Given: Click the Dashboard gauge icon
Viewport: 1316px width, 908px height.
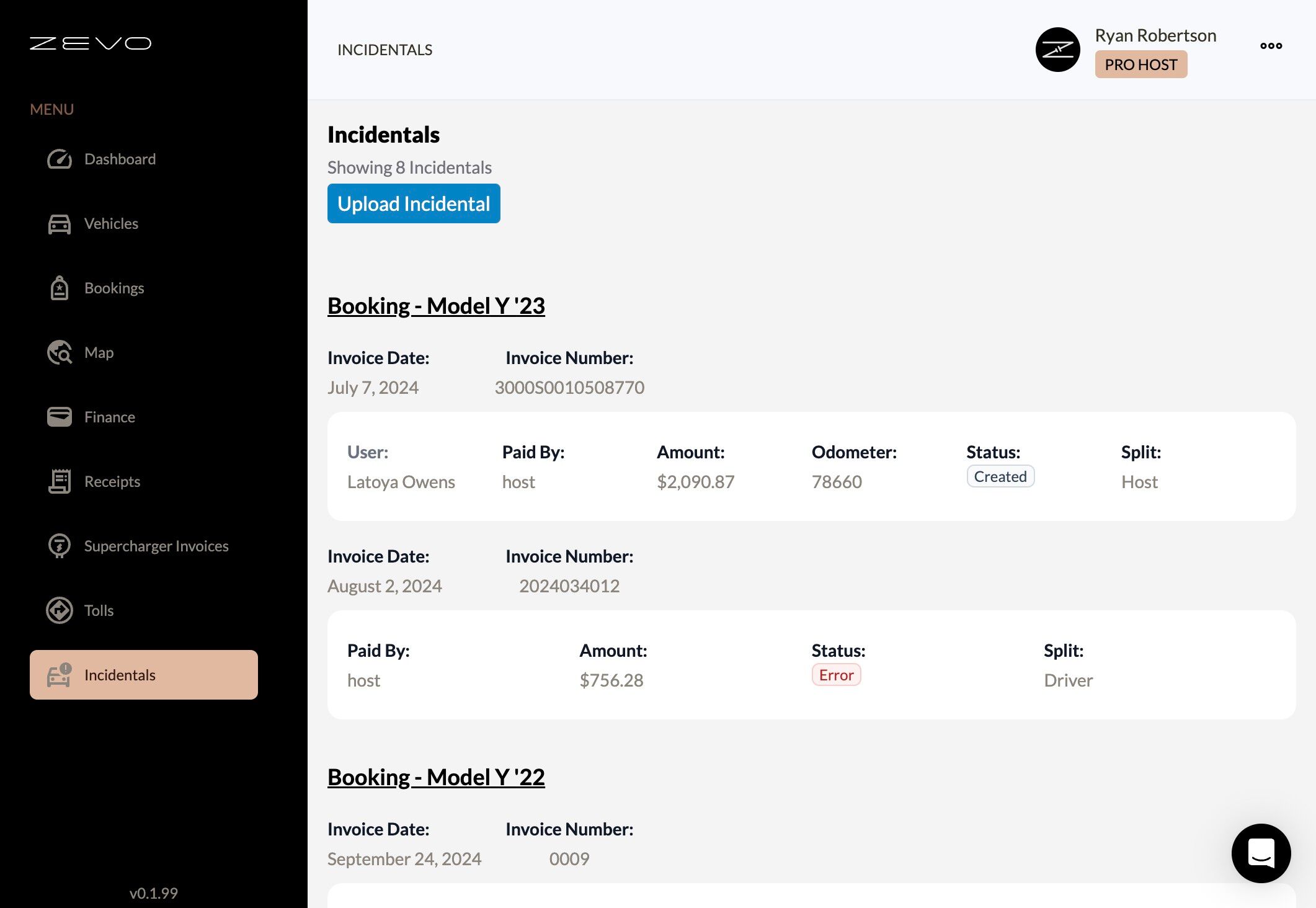Looking at the screenshot, I should click(60, 159).
